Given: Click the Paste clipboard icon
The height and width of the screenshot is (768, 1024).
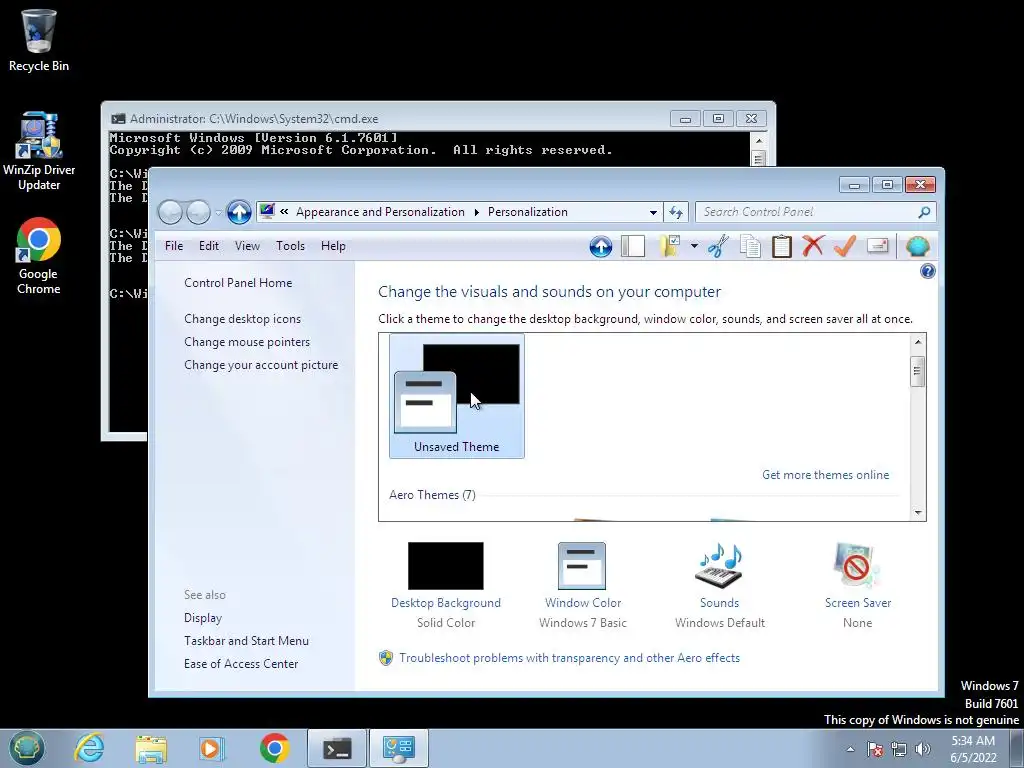Looking at the screenshot, I should tap(782, 246).
